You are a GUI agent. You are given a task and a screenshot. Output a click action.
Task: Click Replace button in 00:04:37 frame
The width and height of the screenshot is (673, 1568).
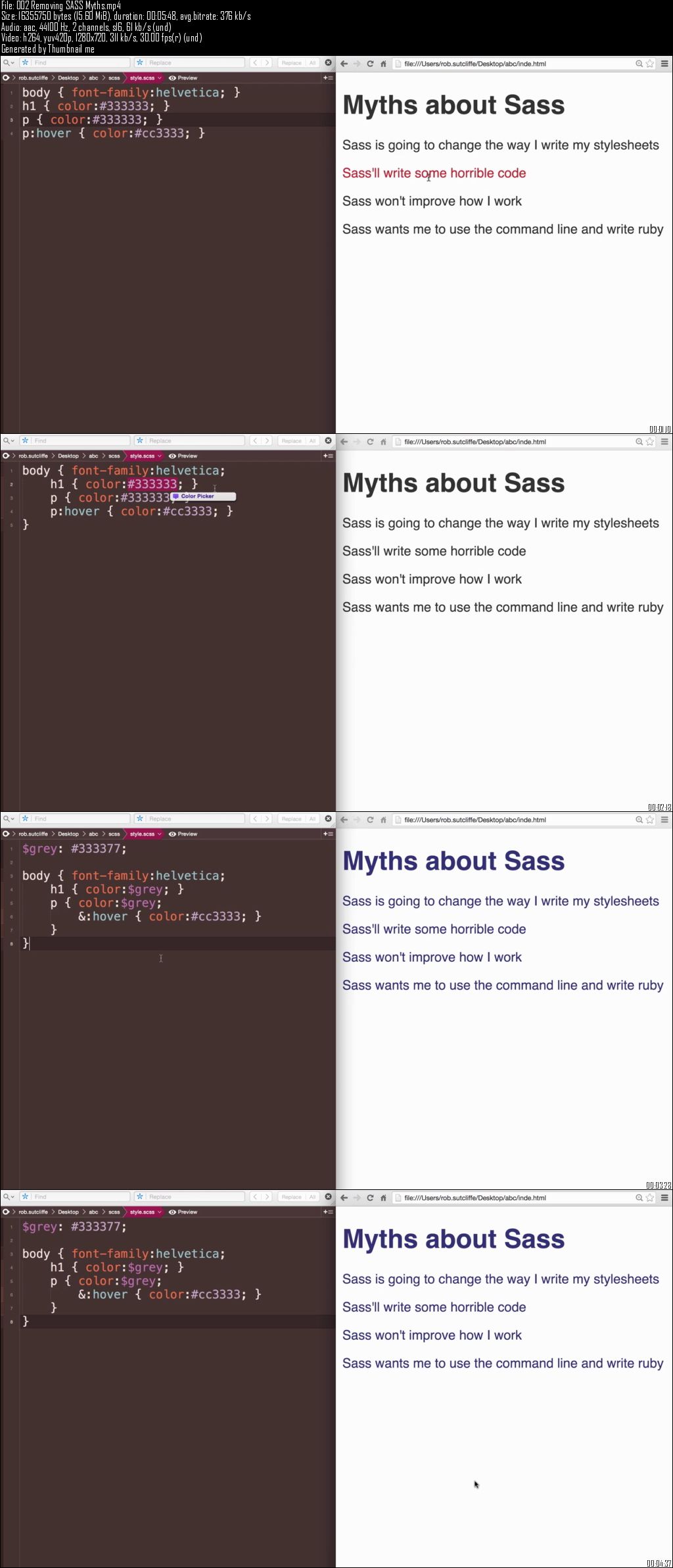291,1197
